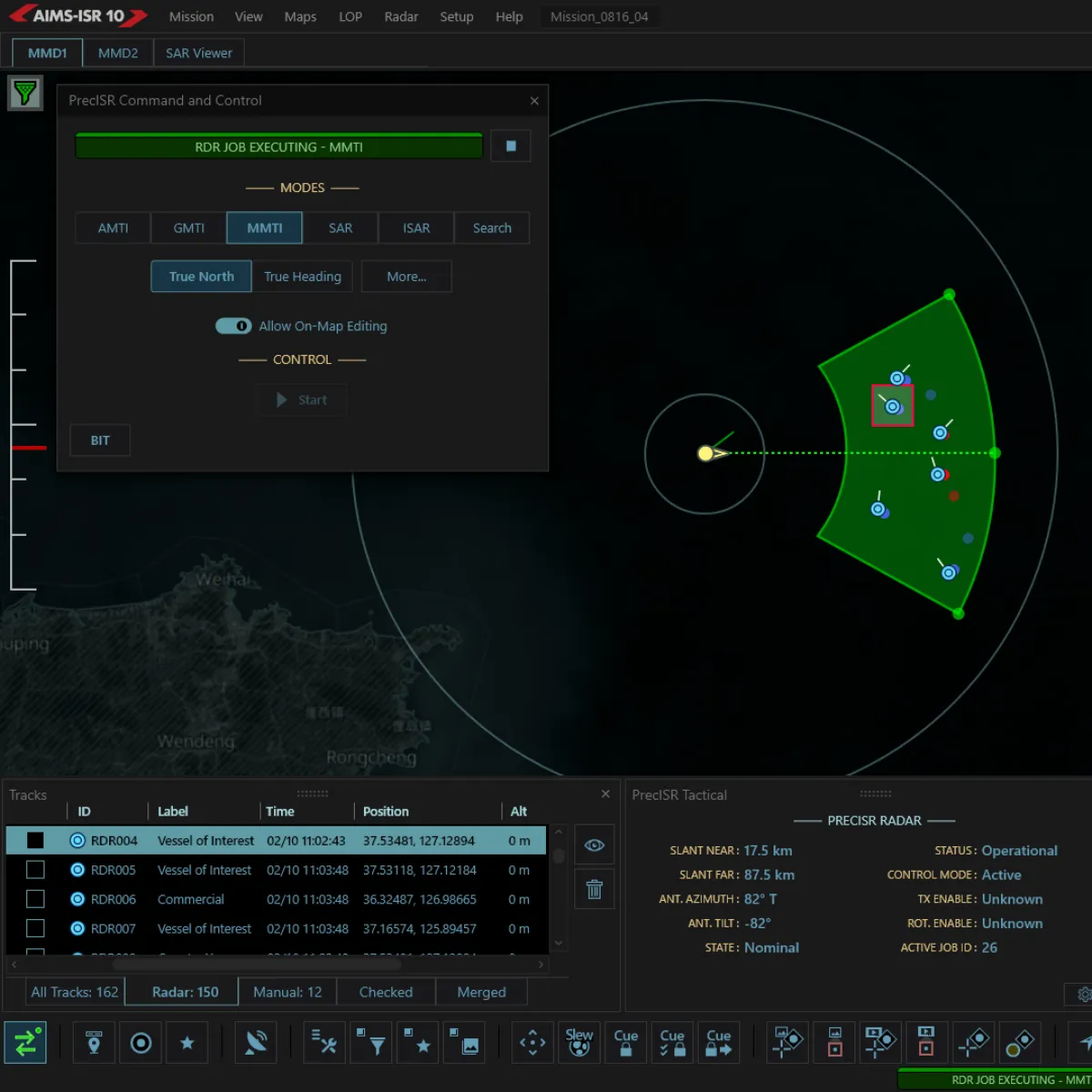This screenshot has width=1092, height=1092.
Task: Click the image with window toolbar icon
Action: (x=464, y=1043)
